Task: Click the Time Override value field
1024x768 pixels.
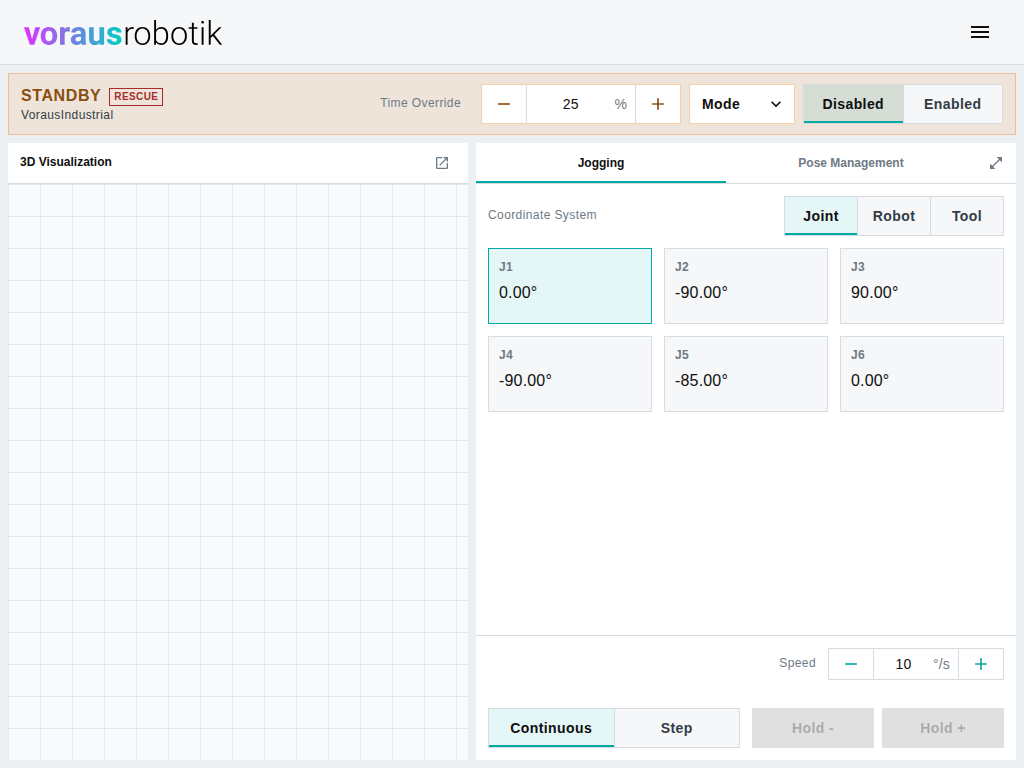Action: pos(581,104)
